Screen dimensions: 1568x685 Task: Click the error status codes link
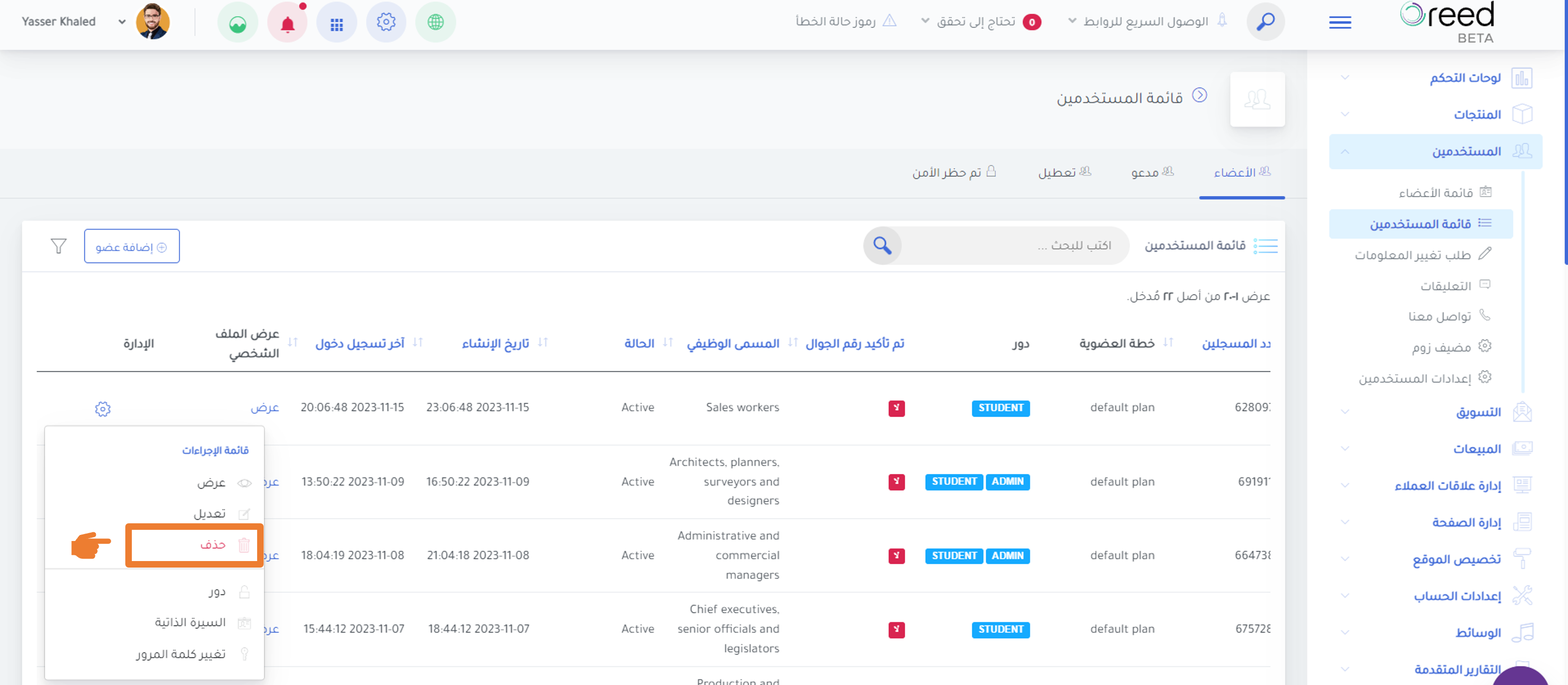tap(846, 21)
